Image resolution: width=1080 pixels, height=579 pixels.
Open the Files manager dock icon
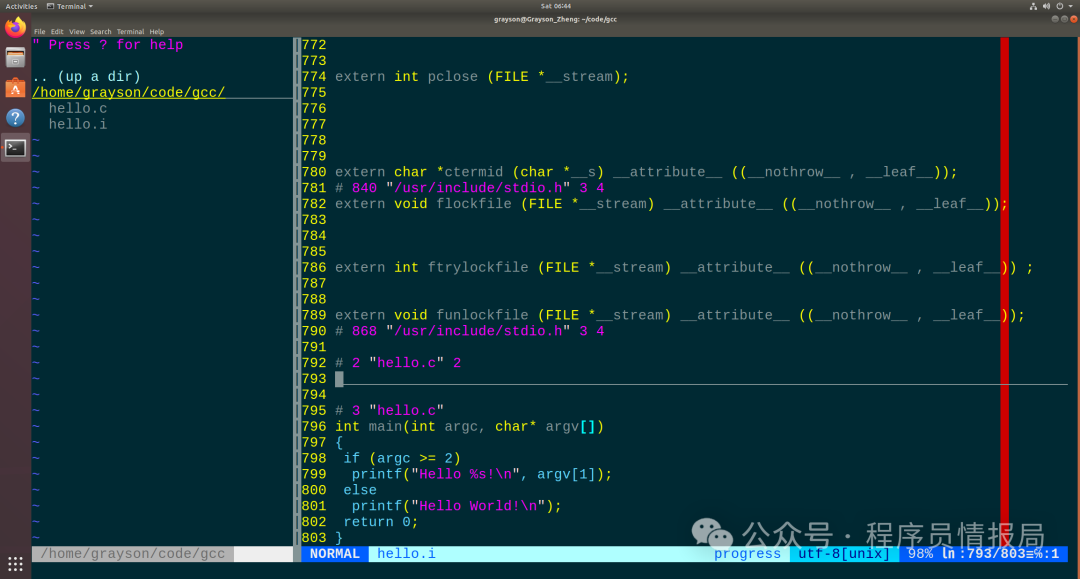click(x=15, y=58)
